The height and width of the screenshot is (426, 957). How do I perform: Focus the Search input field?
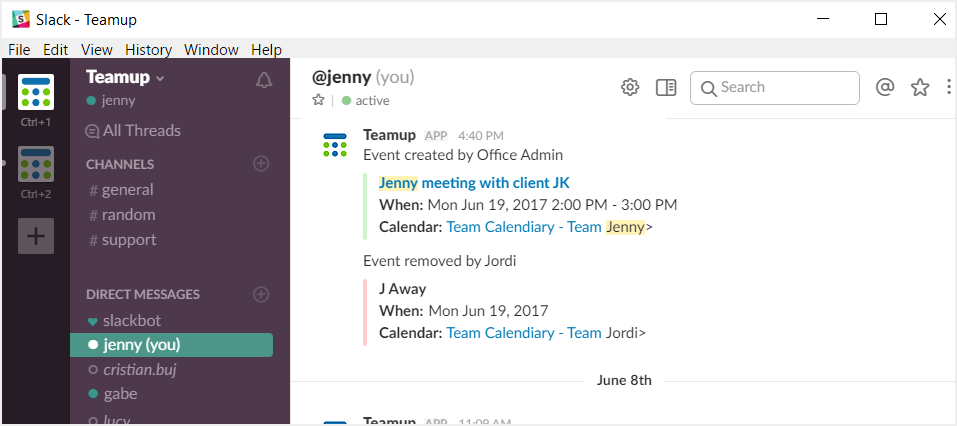[x=775, y=88]
